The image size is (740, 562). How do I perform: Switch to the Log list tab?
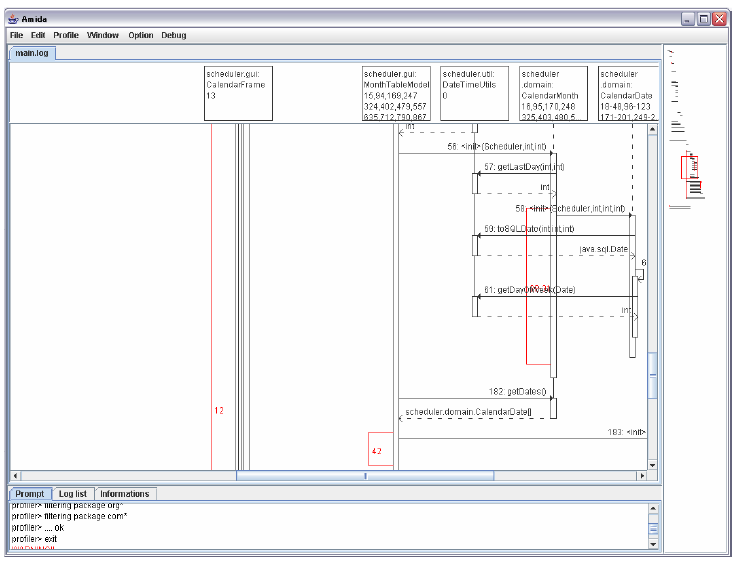pos(73,494)
